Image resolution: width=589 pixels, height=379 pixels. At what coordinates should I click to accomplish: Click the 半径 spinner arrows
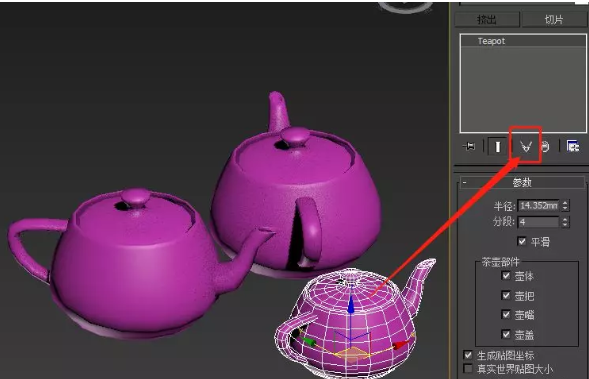565,205
